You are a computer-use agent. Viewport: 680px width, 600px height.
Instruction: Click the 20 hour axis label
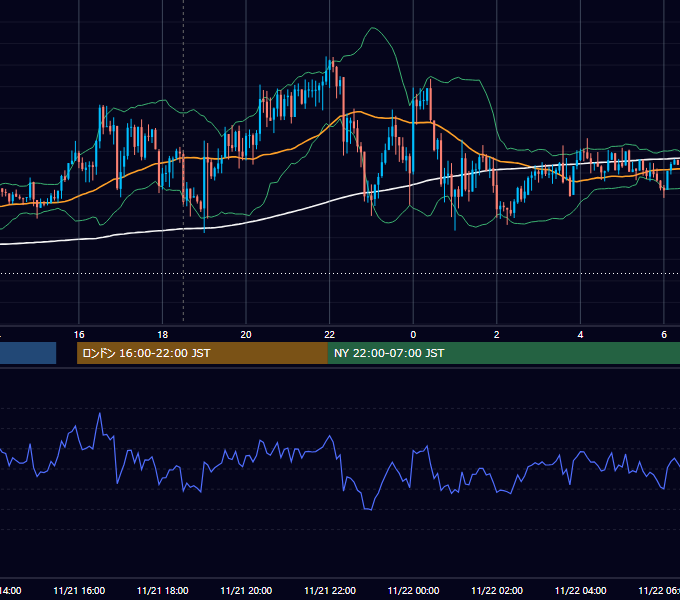[246, 335]
